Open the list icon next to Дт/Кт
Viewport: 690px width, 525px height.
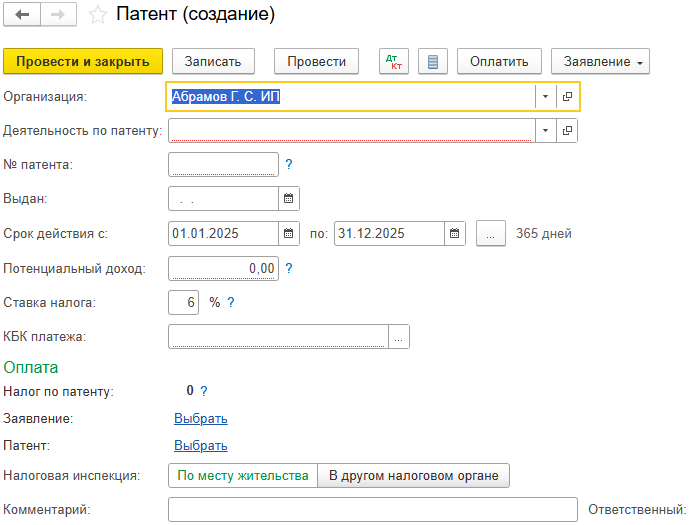click(433, 62)
